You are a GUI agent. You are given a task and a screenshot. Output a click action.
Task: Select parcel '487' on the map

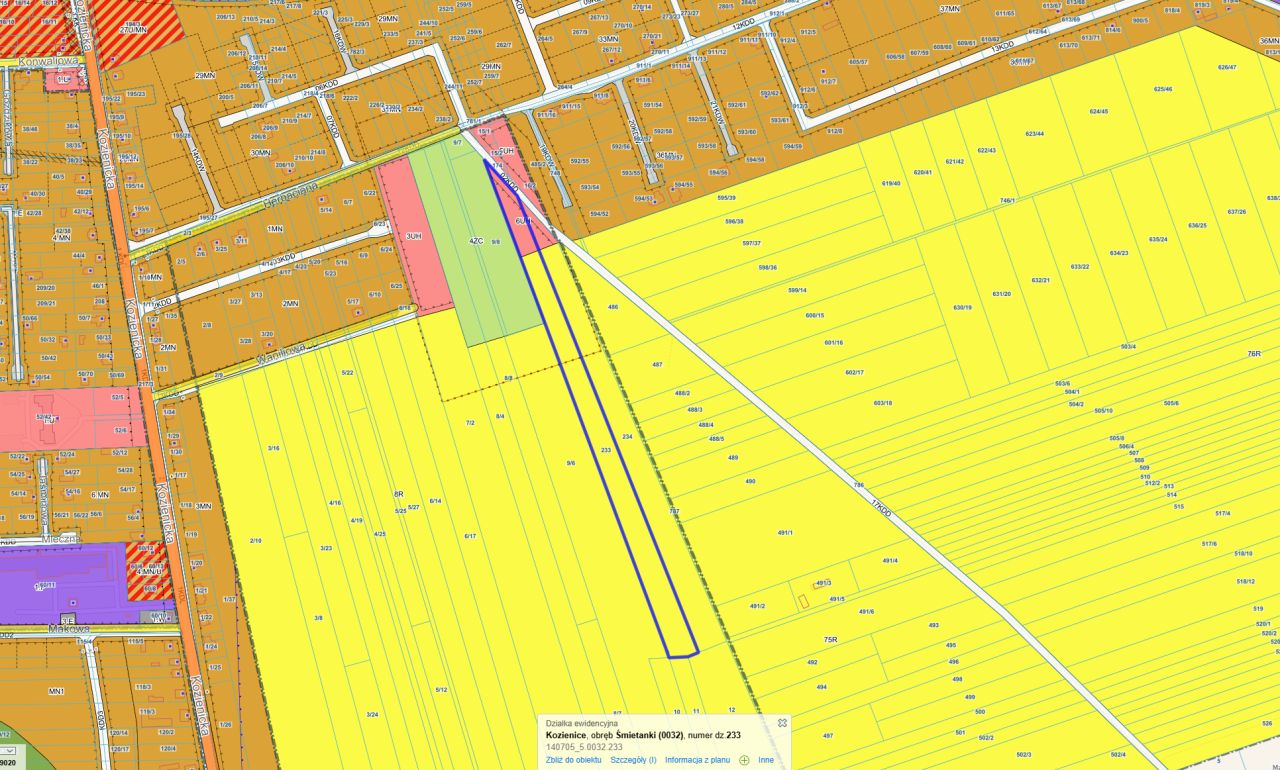(x=657, y=365)
